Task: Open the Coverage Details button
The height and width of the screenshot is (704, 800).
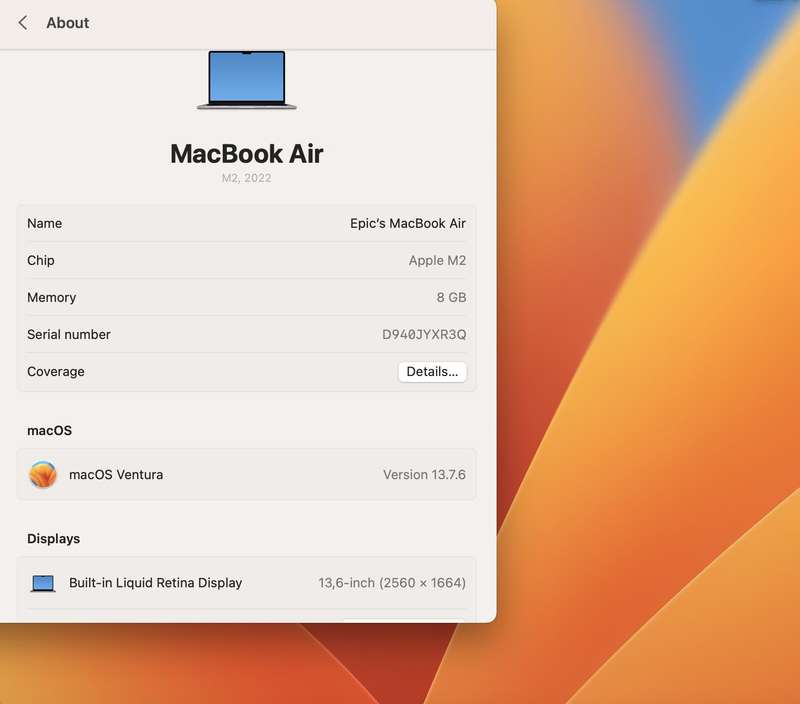Action: (432, 372)
